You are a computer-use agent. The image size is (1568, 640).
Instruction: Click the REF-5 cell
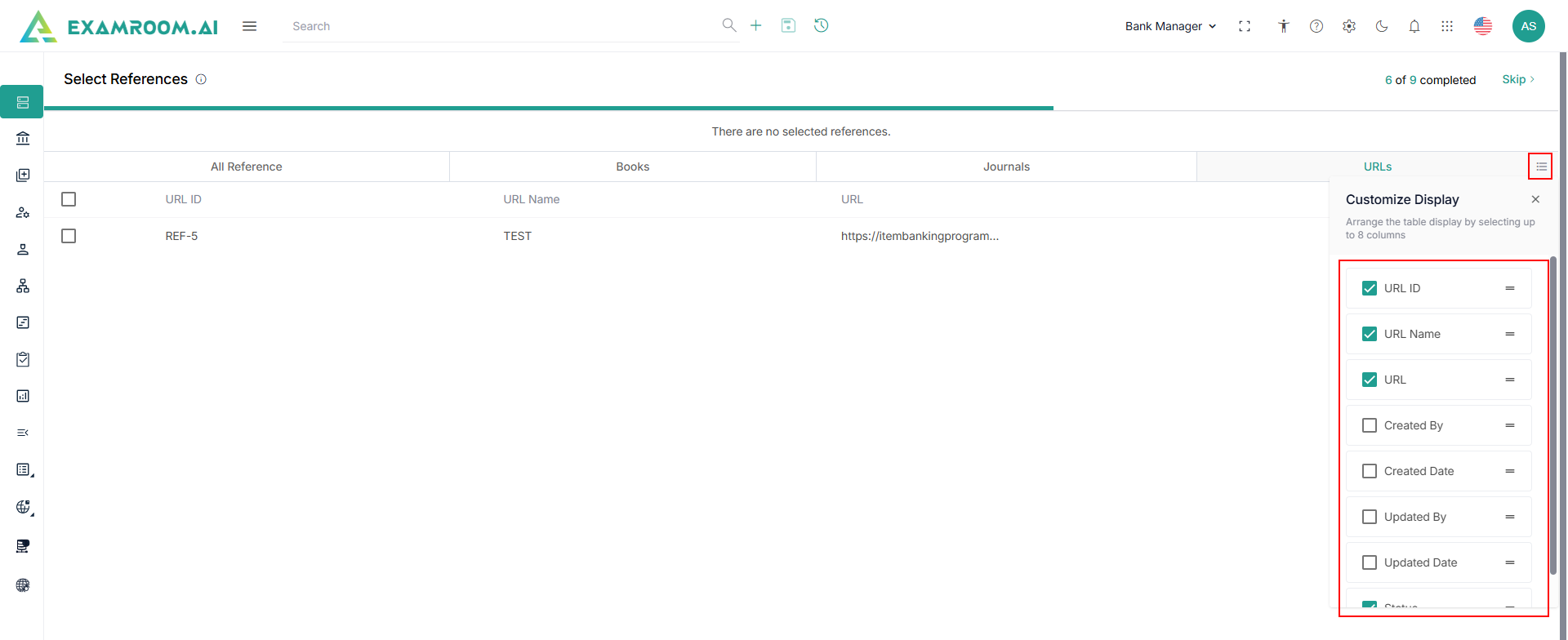(181, 236)
